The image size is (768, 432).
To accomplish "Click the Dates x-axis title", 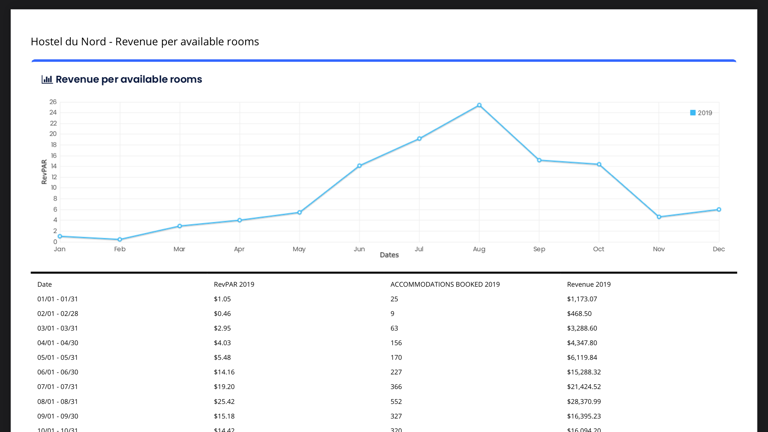I will click(389, 255).
